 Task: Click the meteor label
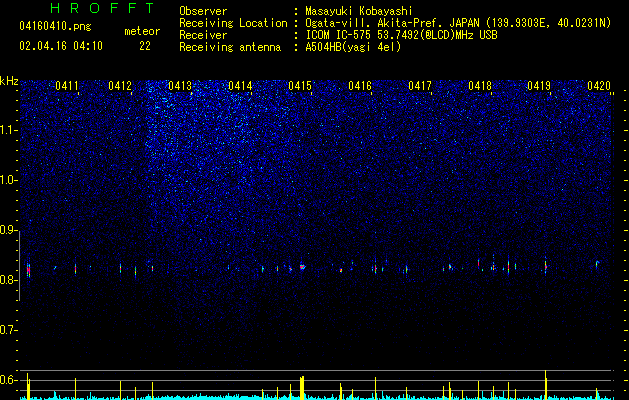142,31
